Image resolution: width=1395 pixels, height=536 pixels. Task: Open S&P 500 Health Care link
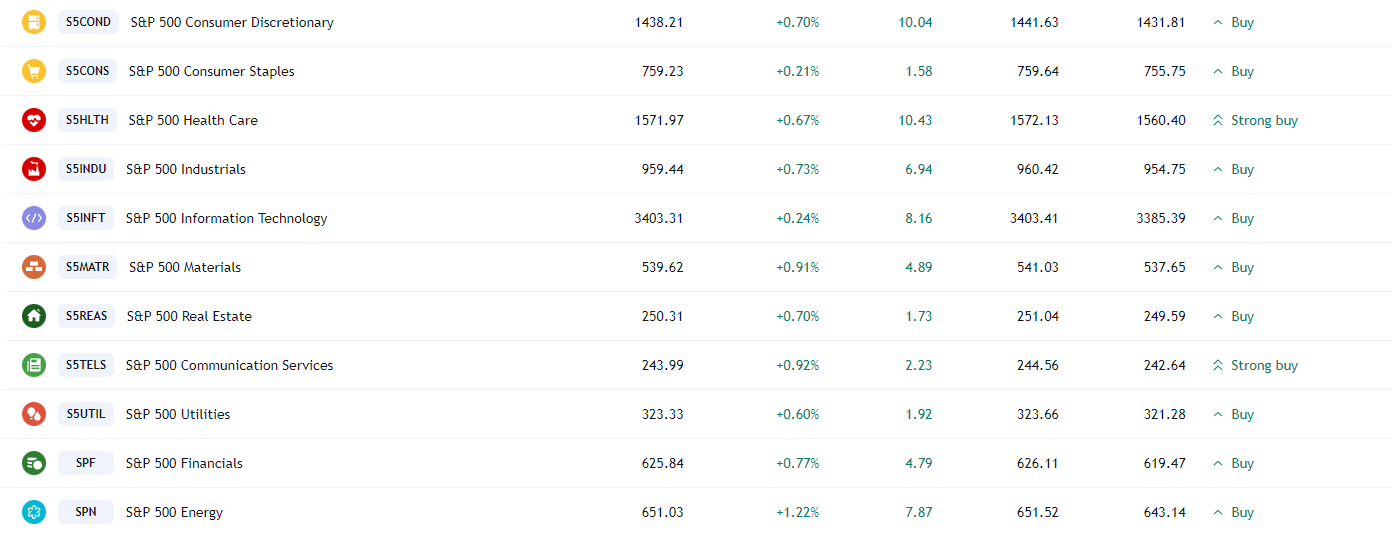coord(193,120)
